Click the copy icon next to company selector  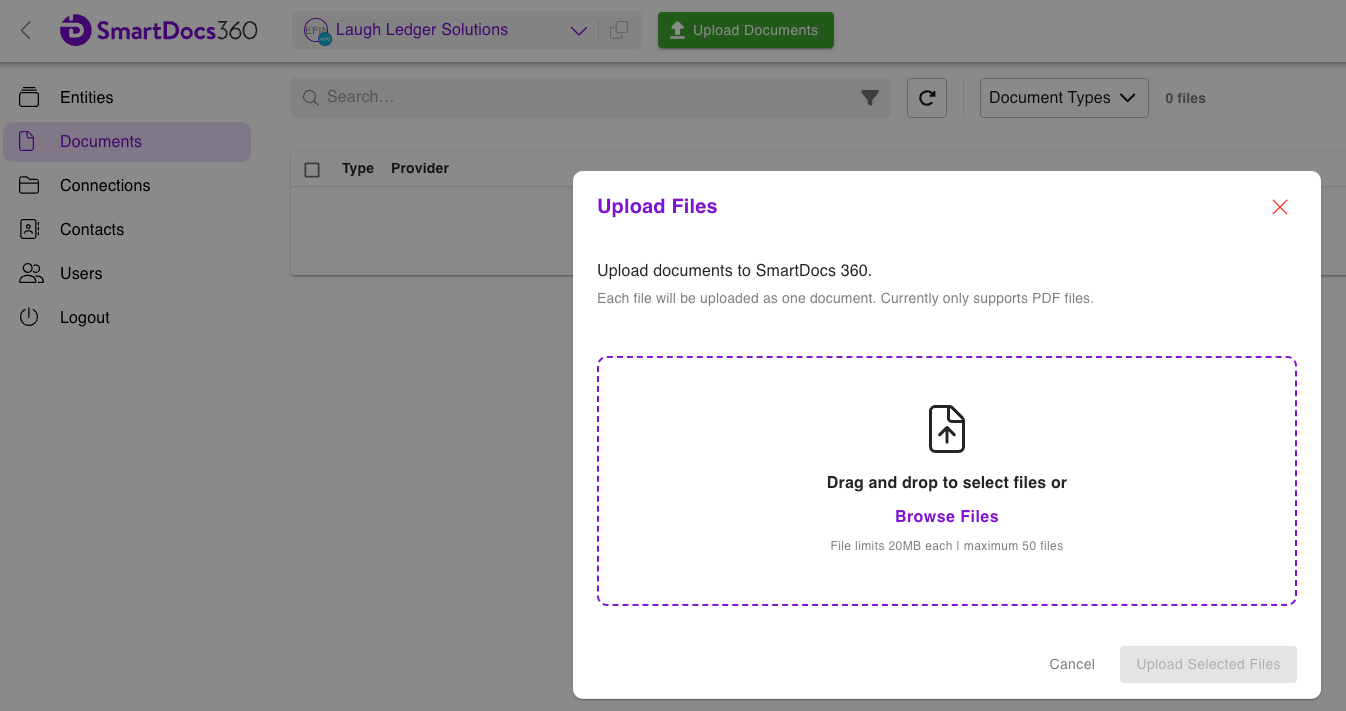coord(619,29)
